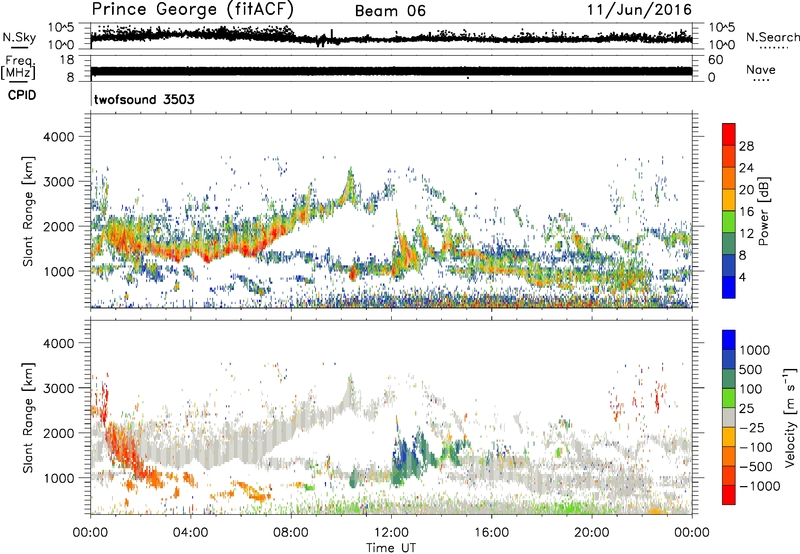Click the '60' tick on the Nave axis
This screenshot has height=554, width=800.
[x=716, y=60]
